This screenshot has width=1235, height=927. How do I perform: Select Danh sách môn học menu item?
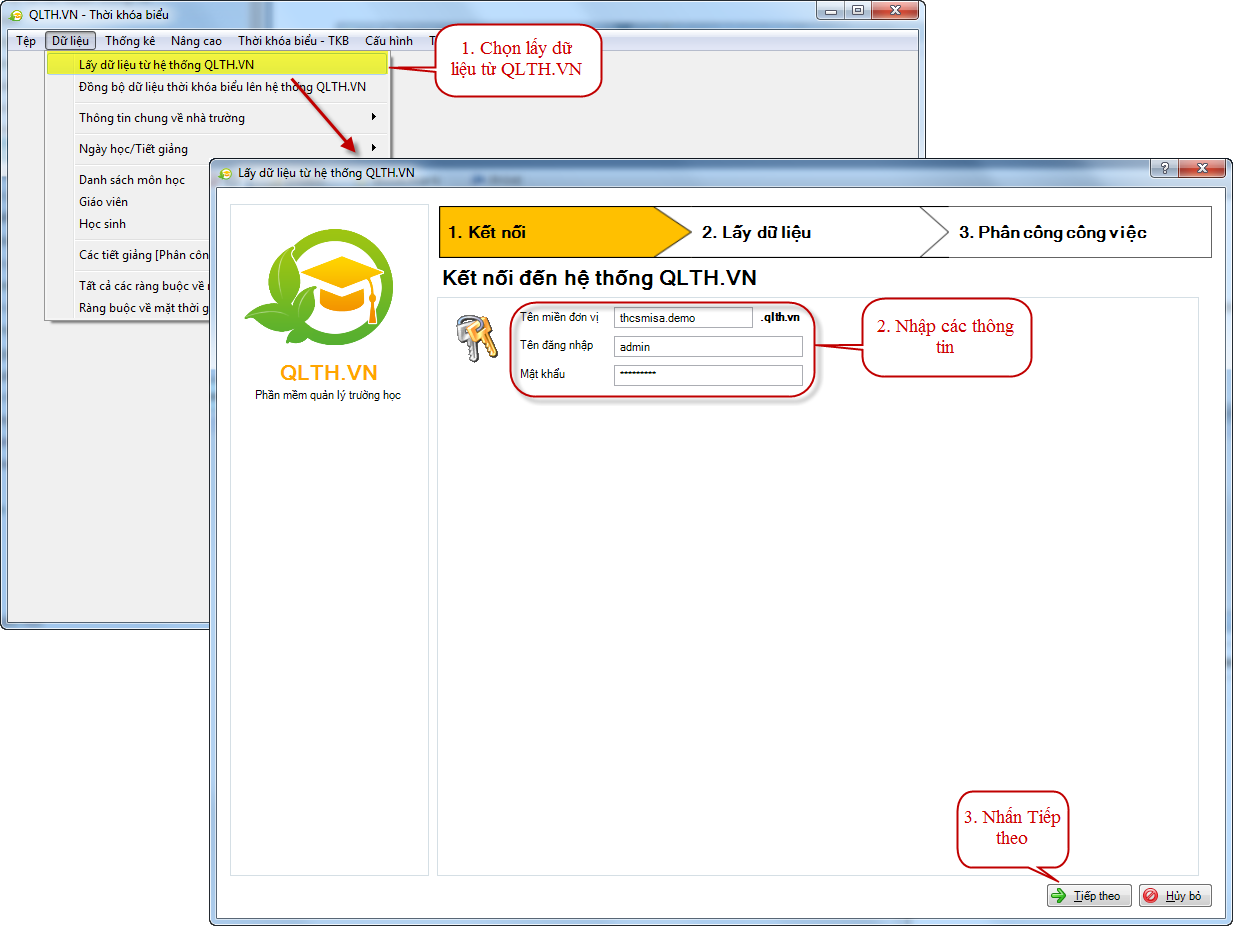click(132, 180)
